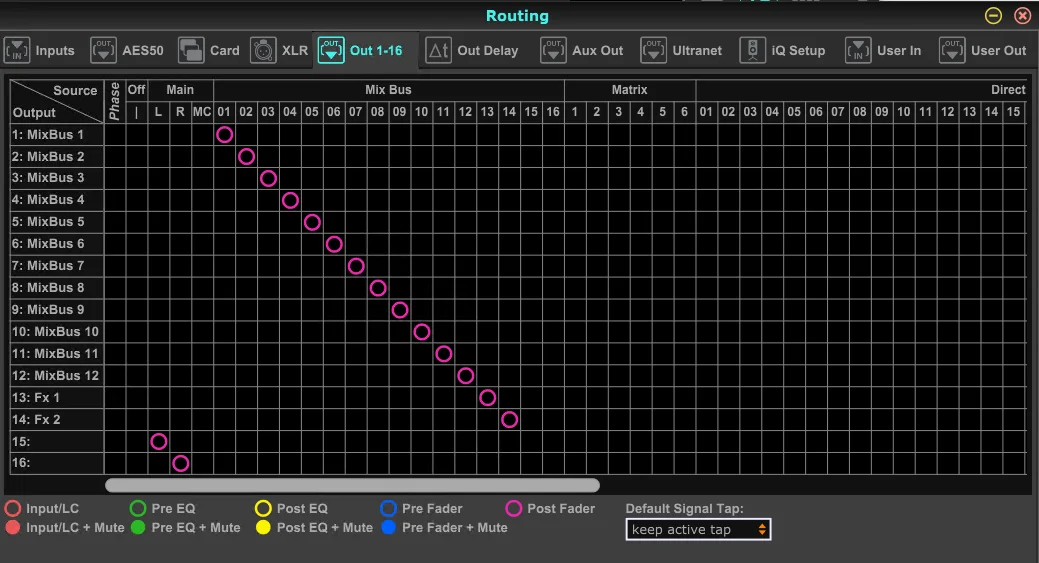Open the Card routing icon
The image size is (1039, 563).
(x=191, y=50)
